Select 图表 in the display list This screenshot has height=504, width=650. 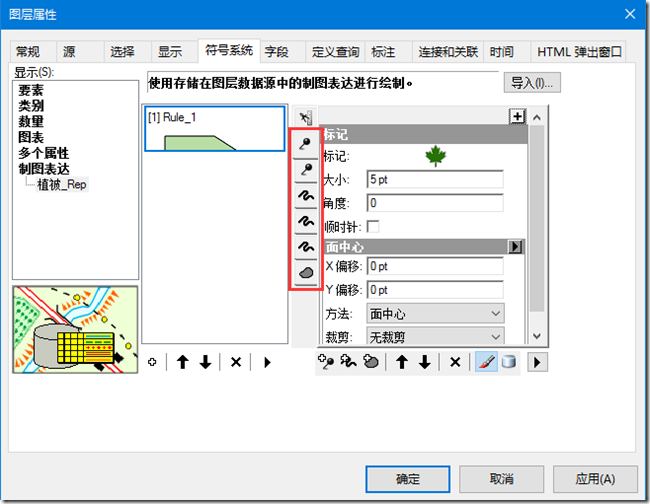pyautogui.click(x=31, y=138)
